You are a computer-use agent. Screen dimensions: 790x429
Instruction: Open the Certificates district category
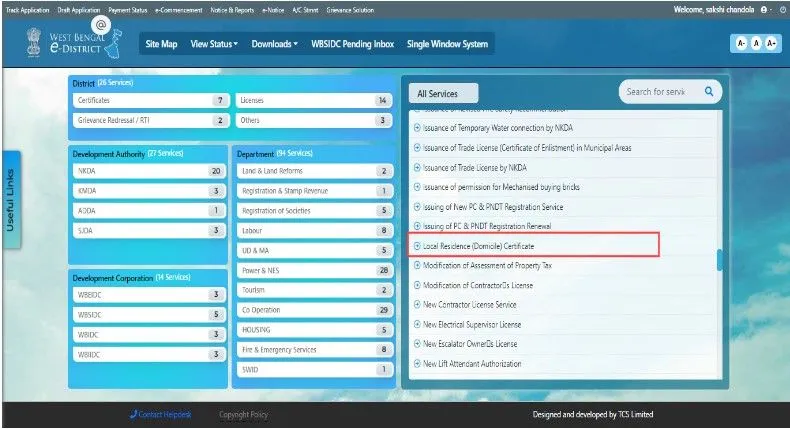pos(150,101)
